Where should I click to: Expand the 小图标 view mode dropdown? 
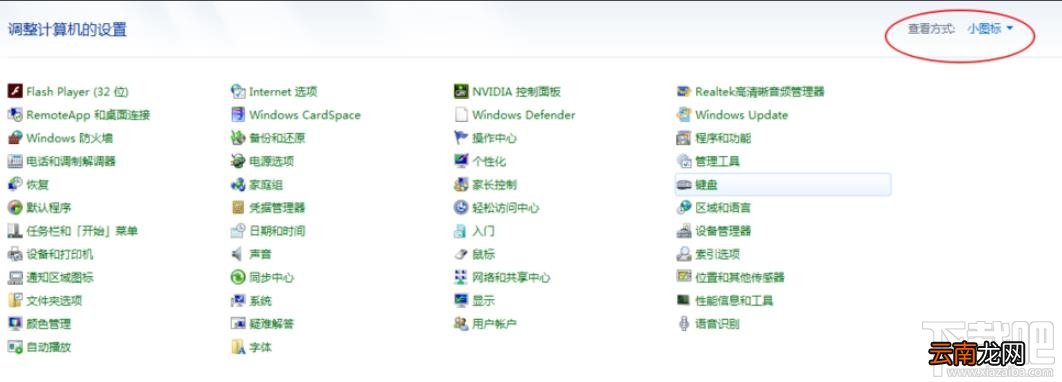990,28
